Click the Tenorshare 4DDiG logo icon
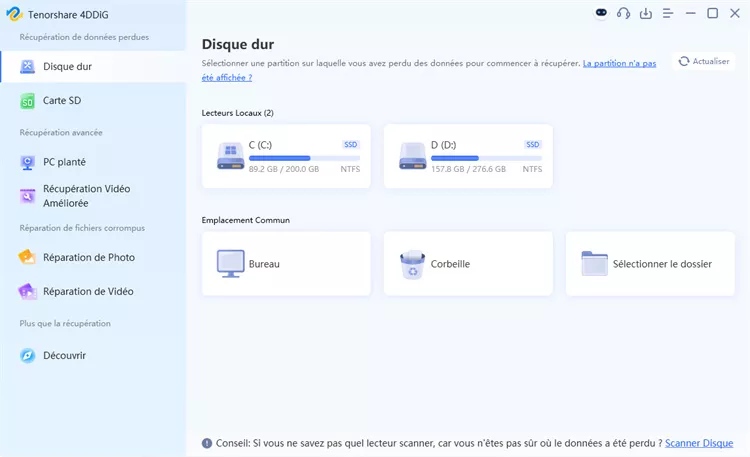 (x=14, y=14)
